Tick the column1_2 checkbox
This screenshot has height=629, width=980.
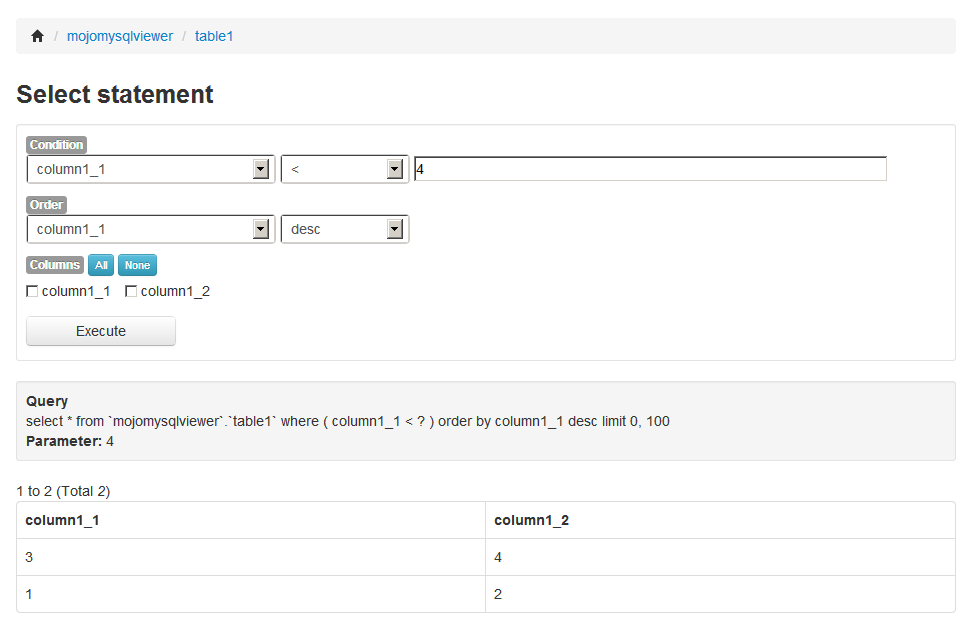pyautogui.click(x=131, y=292)
